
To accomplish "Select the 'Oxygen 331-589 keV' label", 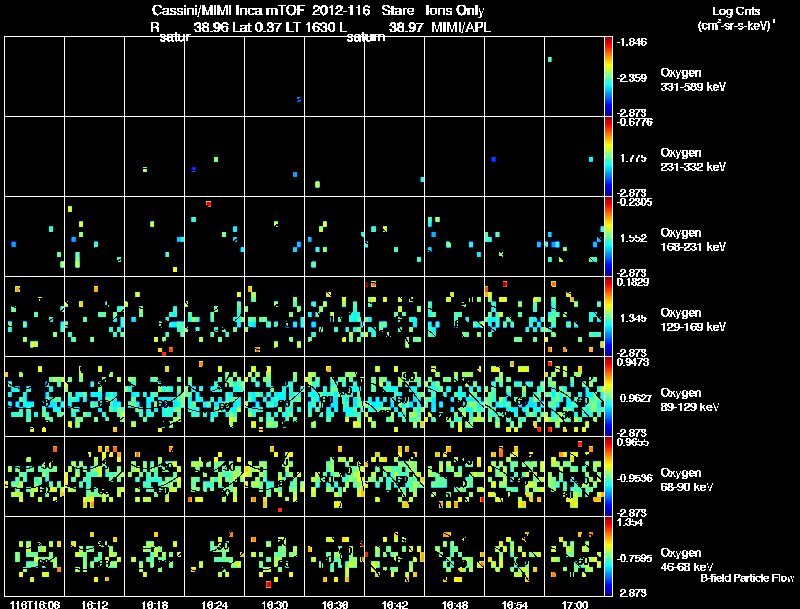I will tap(693, 80).
